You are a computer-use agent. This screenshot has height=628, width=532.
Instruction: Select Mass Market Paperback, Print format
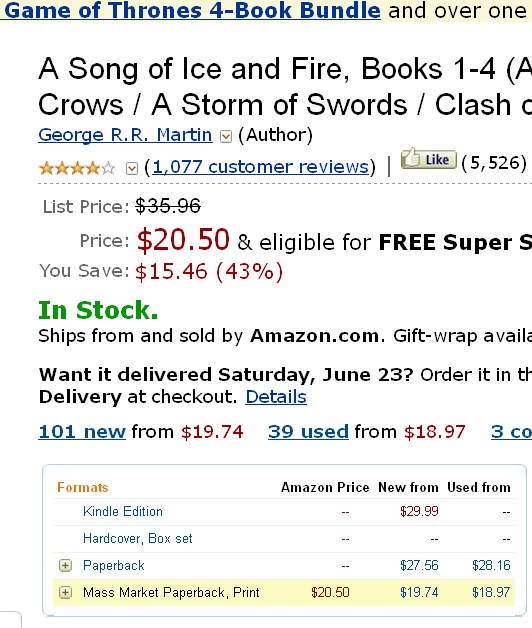(x=171, y=592)
